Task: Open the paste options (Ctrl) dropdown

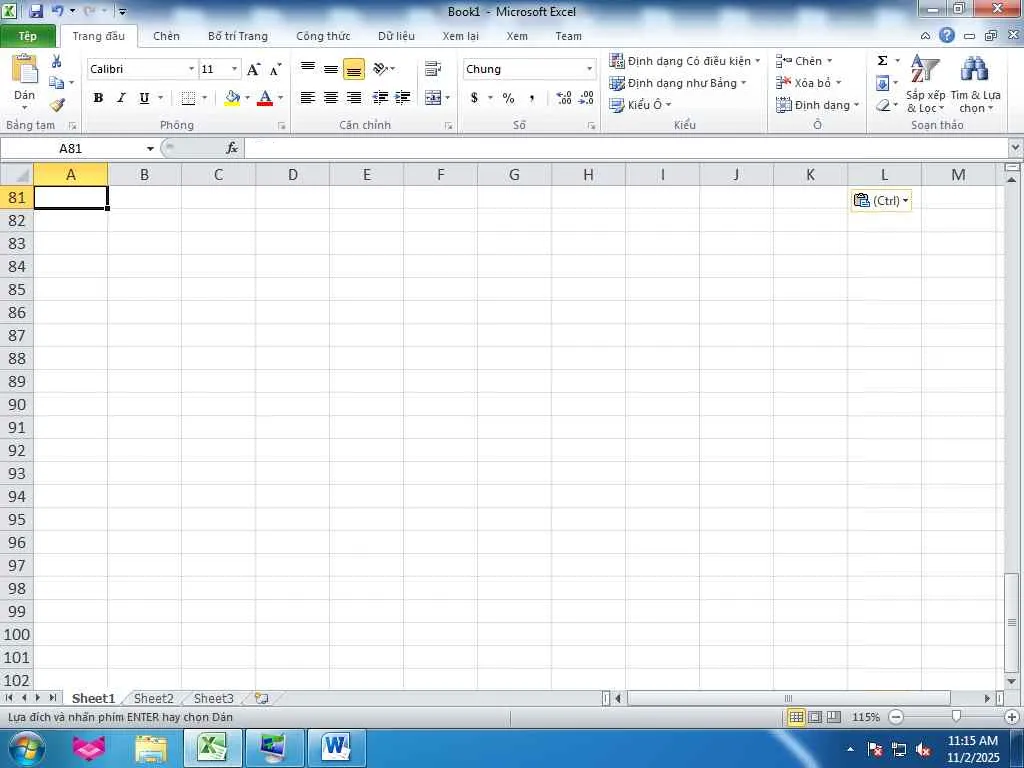Action: [881, 200]
